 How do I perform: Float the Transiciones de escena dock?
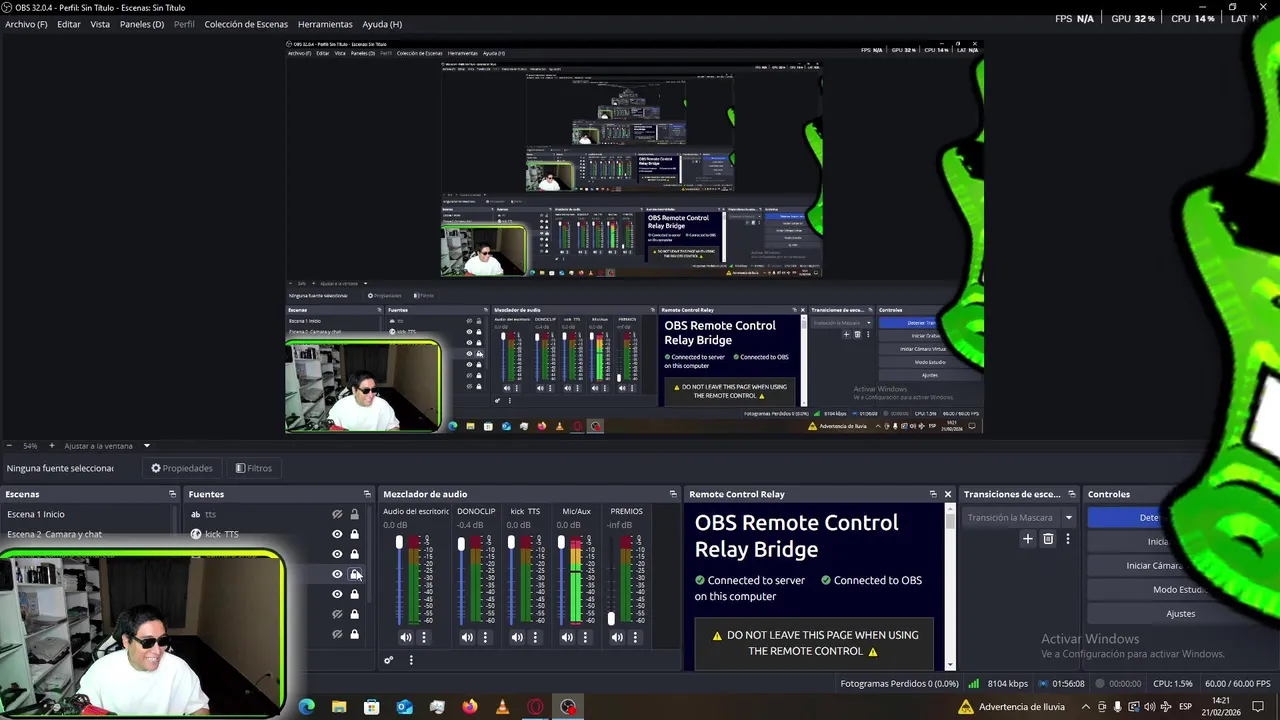click(x=1072, y=494)
